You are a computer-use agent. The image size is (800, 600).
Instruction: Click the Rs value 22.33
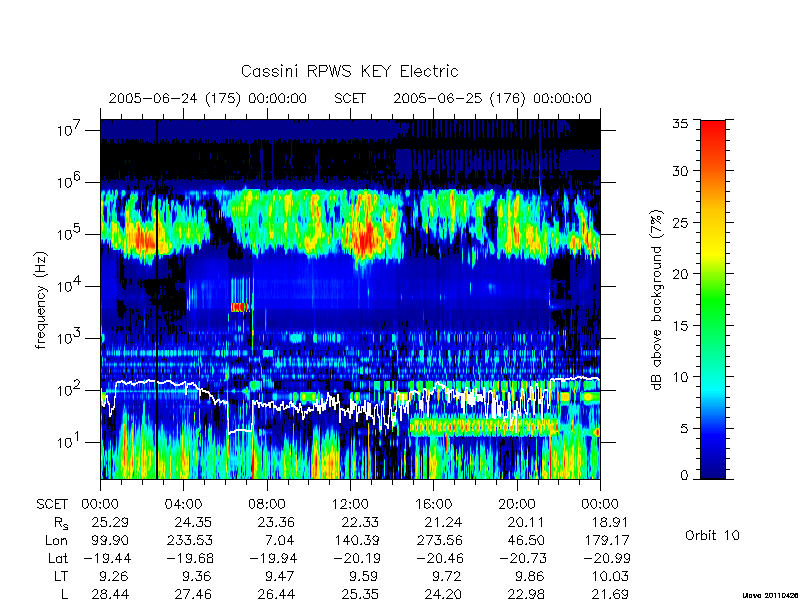[360, 522]
